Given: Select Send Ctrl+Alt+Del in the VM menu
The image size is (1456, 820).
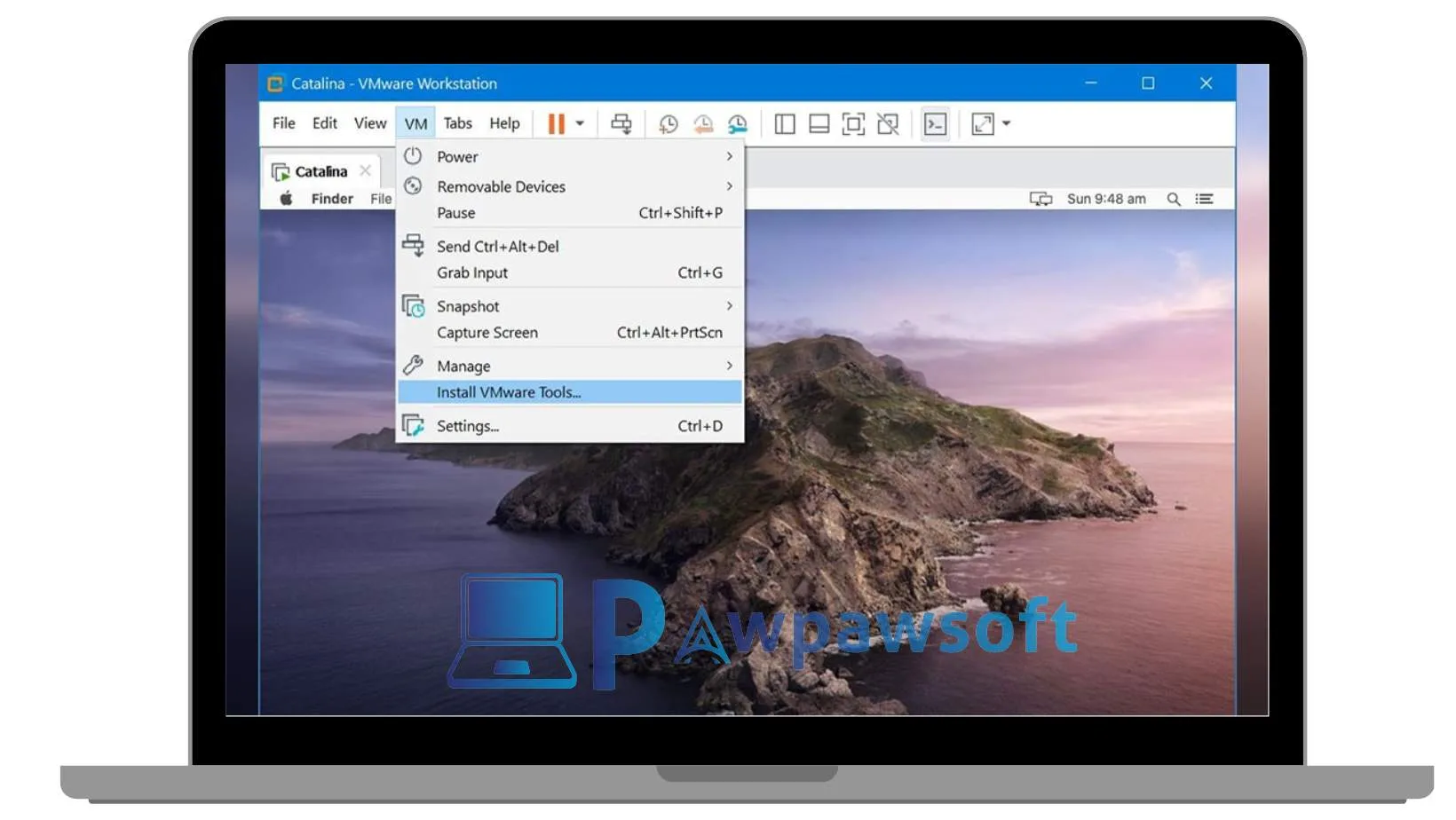Looking at the screenshot, I should pyautogui.click(x=570, y=247).
